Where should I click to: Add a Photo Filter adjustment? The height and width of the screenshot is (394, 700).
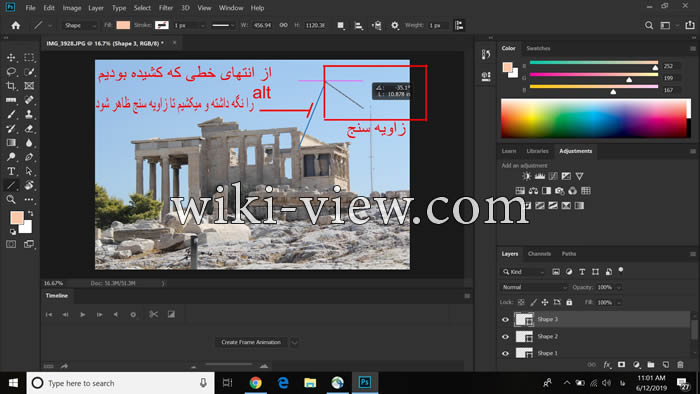pos(559,191)
